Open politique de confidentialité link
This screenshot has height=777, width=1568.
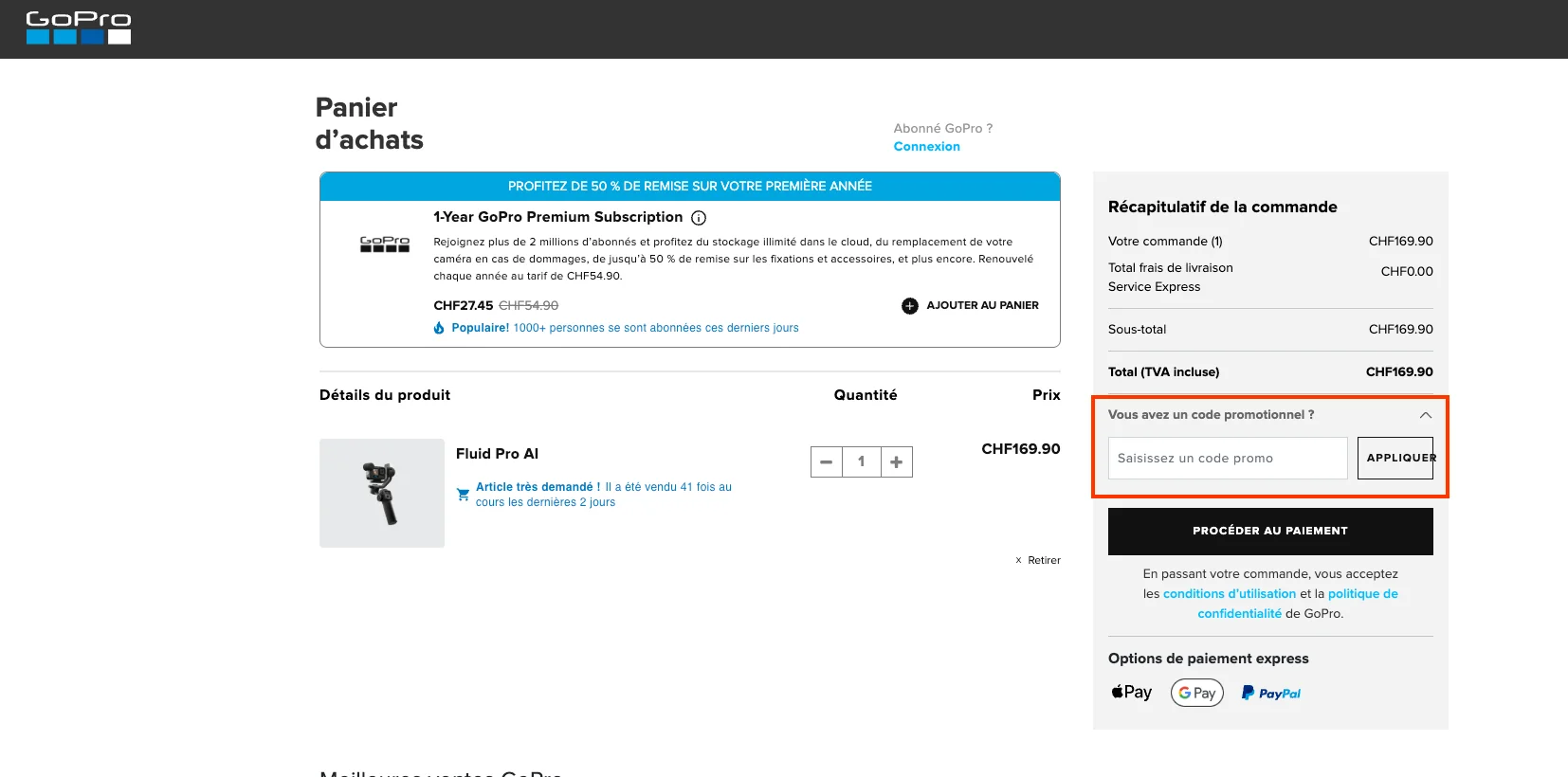click(1298, 604)
